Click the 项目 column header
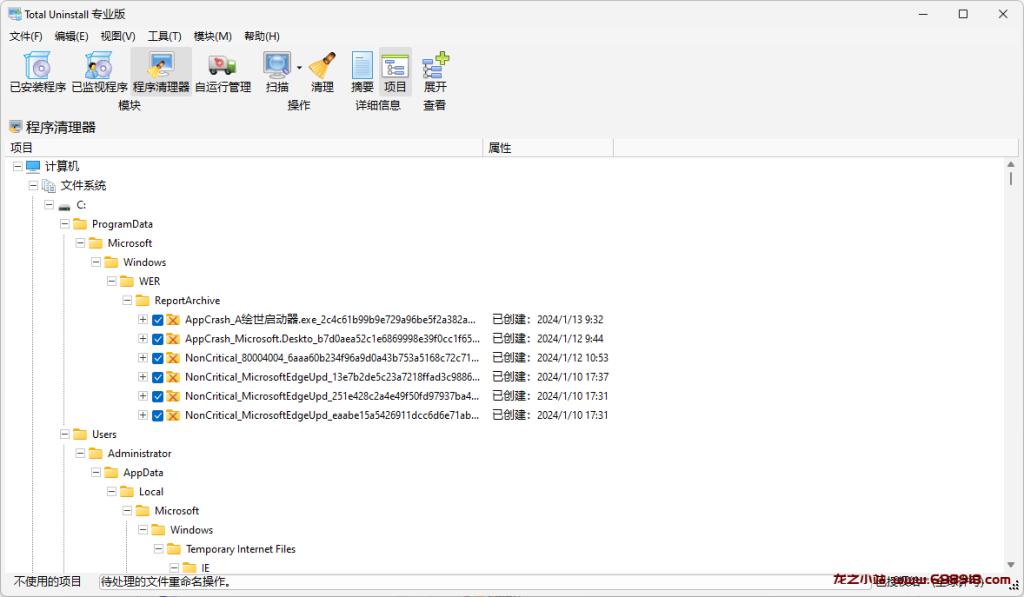This screenshot has width=1024, height=597. (x=244, y=148)
